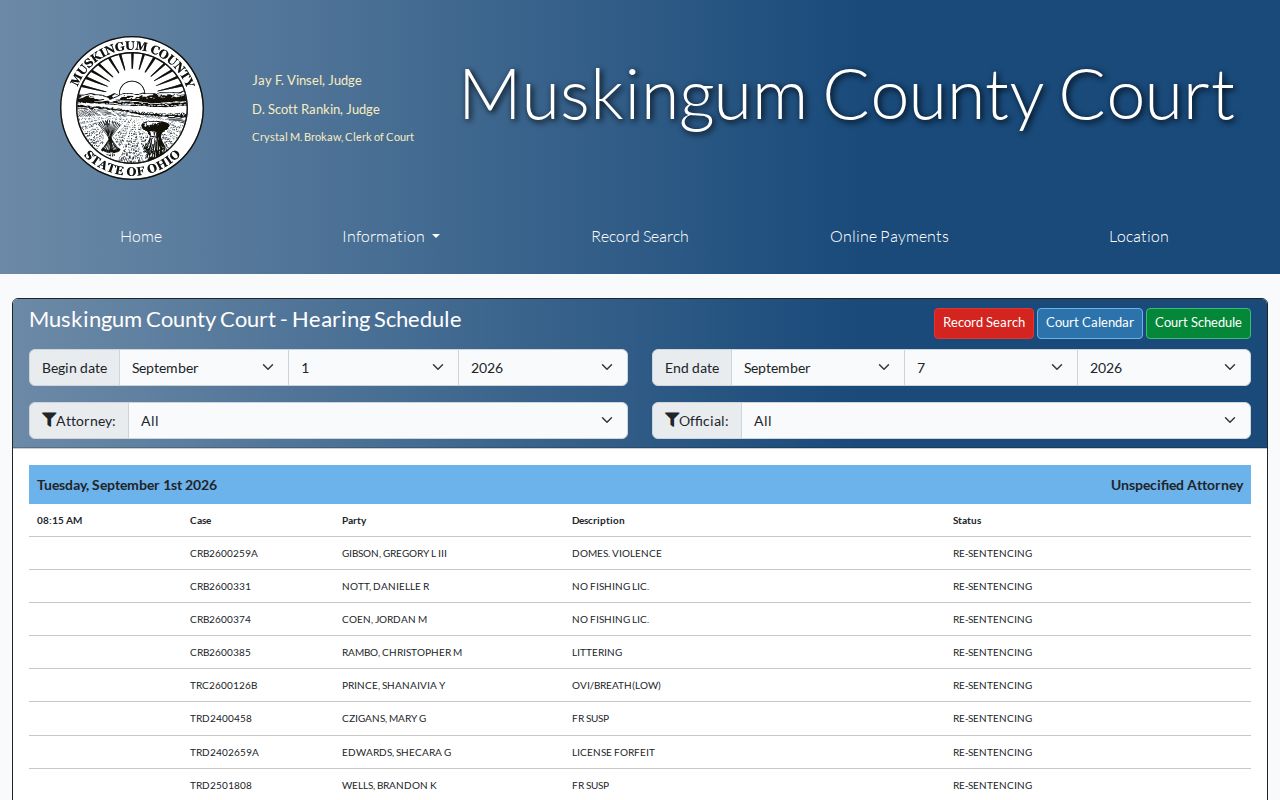Click case number TRD2501808
This screenshot has width=1280, height=800.
[221, 785]
